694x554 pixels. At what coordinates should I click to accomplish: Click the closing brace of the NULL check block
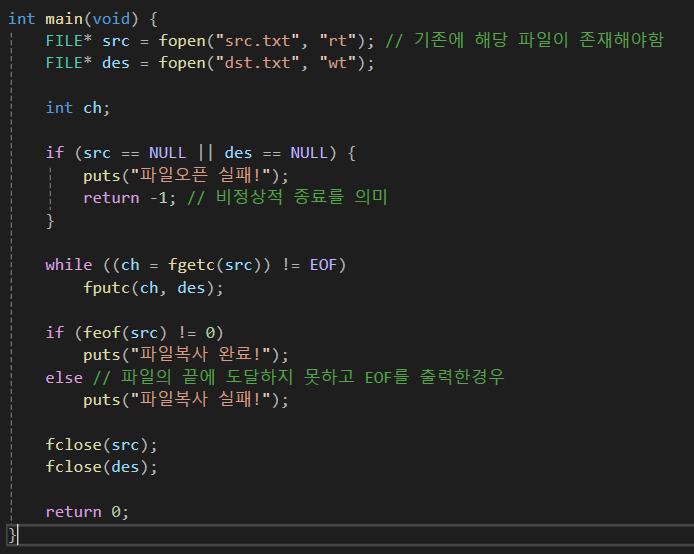tap(50, 220)
